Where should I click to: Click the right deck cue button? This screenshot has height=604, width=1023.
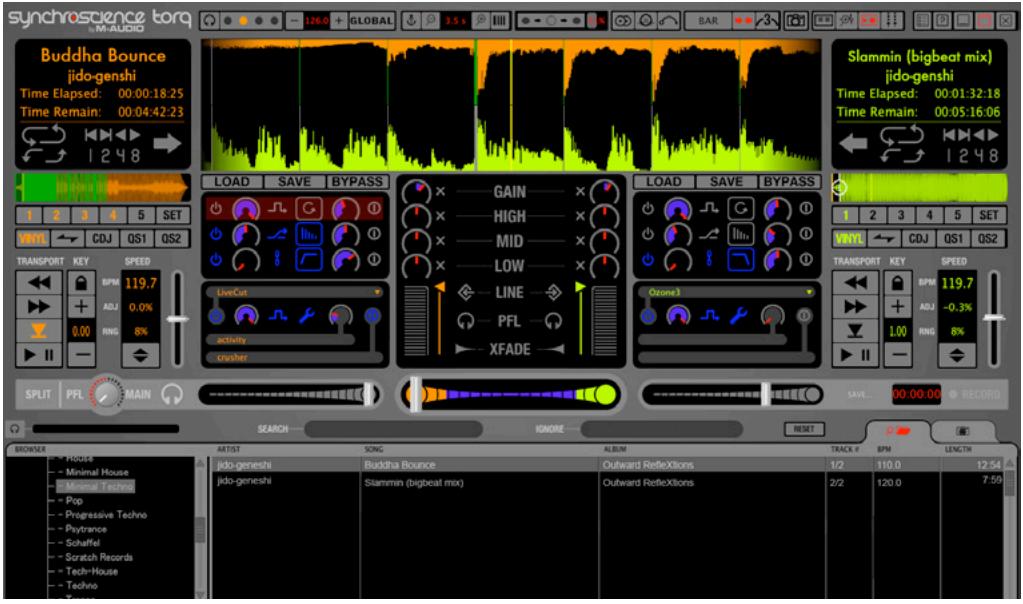point(855,331)
